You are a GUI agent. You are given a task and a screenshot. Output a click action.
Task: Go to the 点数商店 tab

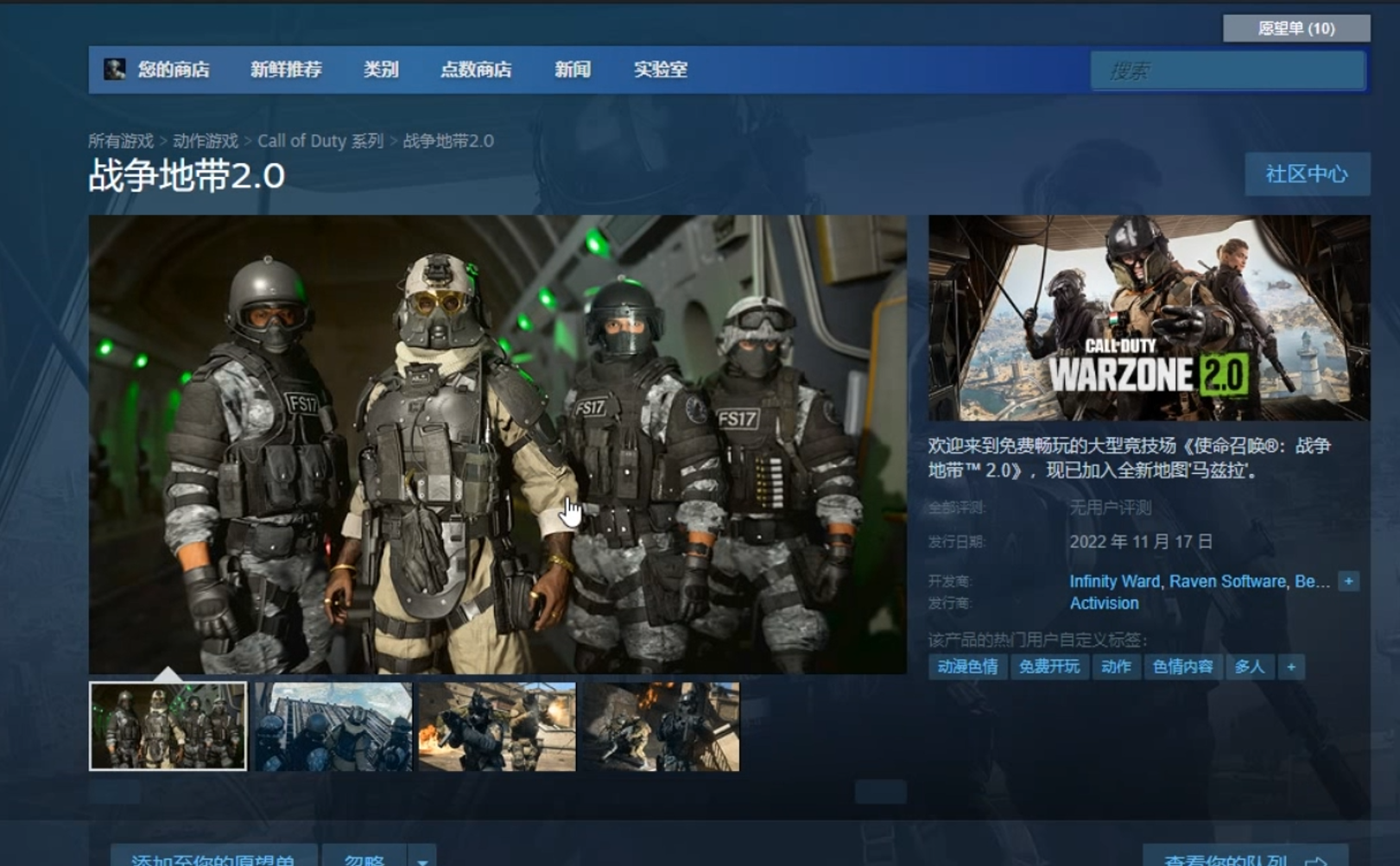tap(476, 69)
